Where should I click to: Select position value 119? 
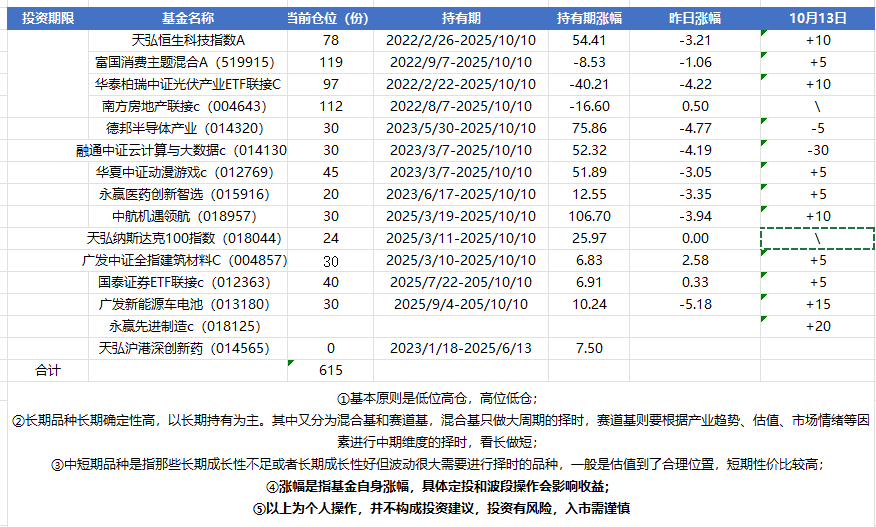pos(330,63)
